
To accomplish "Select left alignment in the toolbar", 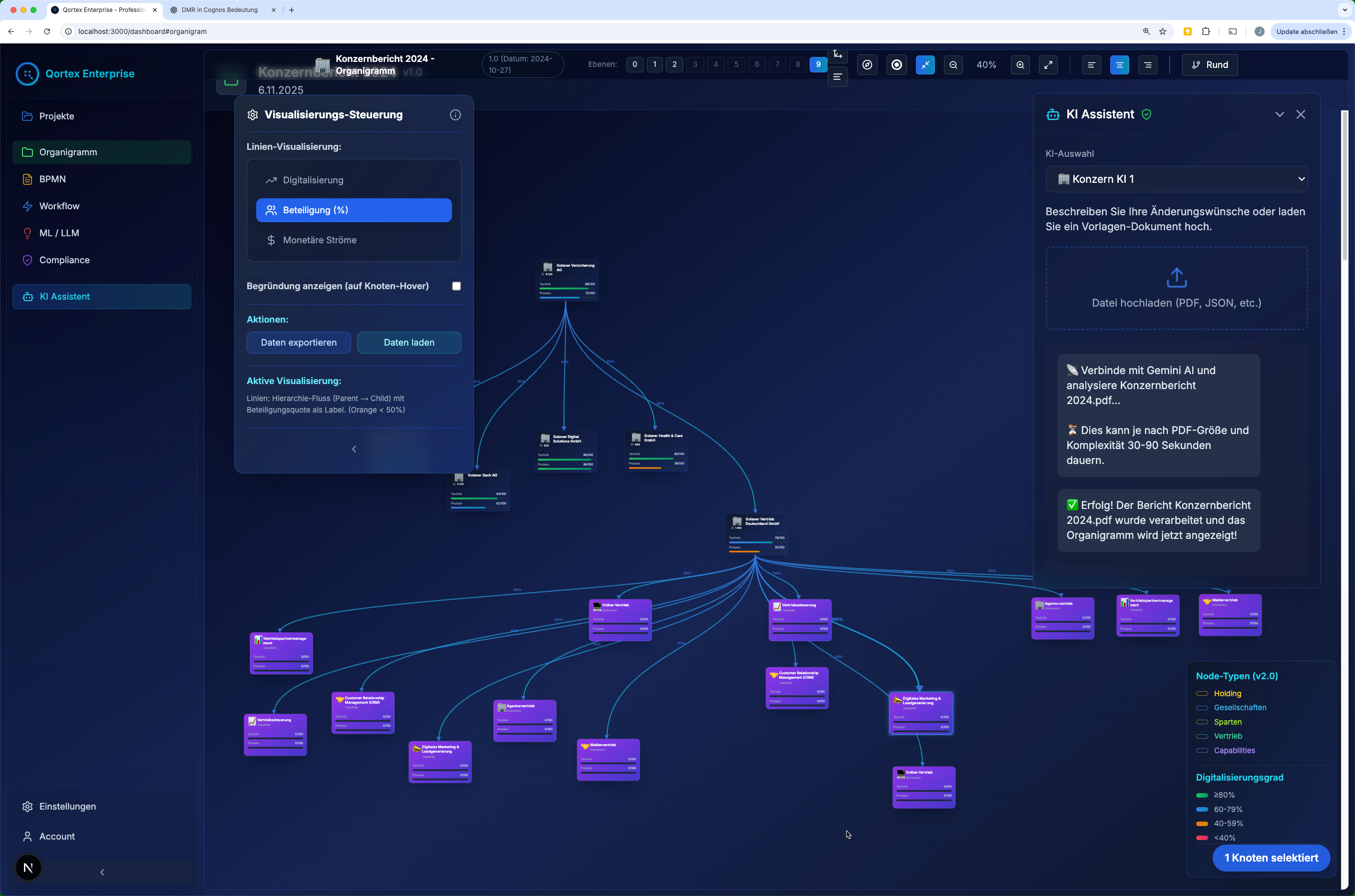I will coord(1091,65).
